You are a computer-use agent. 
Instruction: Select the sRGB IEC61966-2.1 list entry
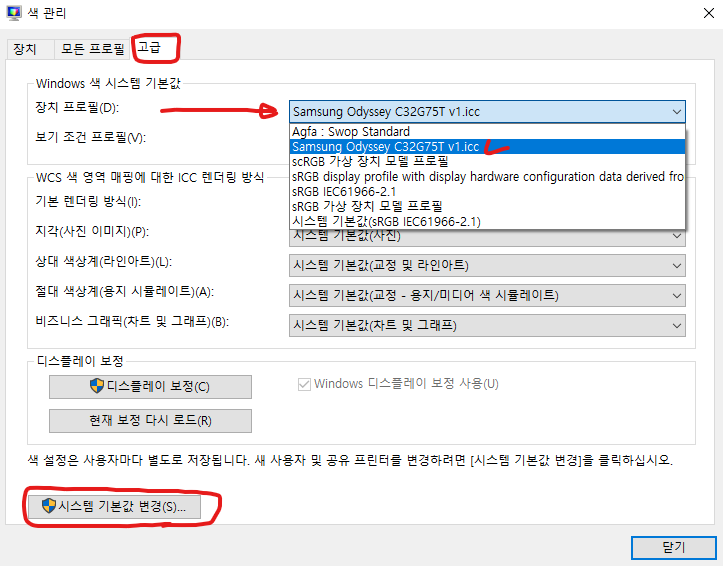click(487, 191)
